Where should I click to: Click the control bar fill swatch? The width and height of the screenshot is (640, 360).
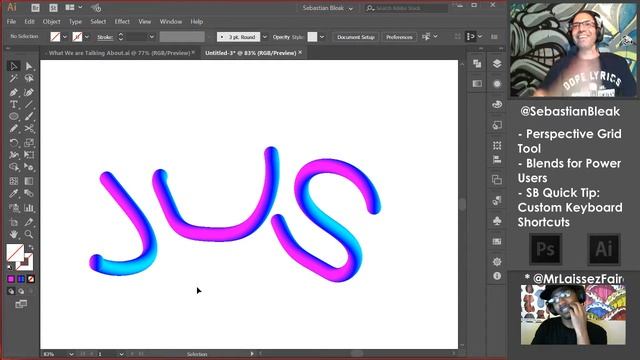(x=55, y=37)
